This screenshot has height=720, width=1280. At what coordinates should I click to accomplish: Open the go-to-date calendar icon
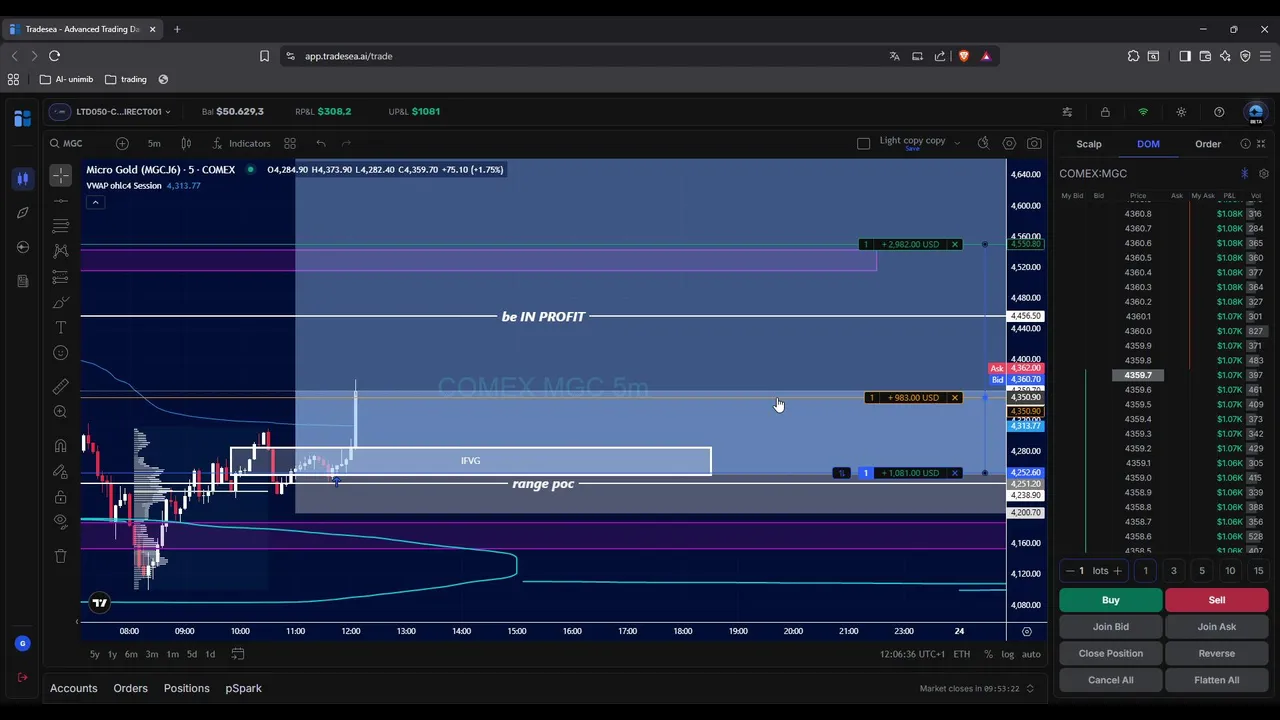point(238,654)
